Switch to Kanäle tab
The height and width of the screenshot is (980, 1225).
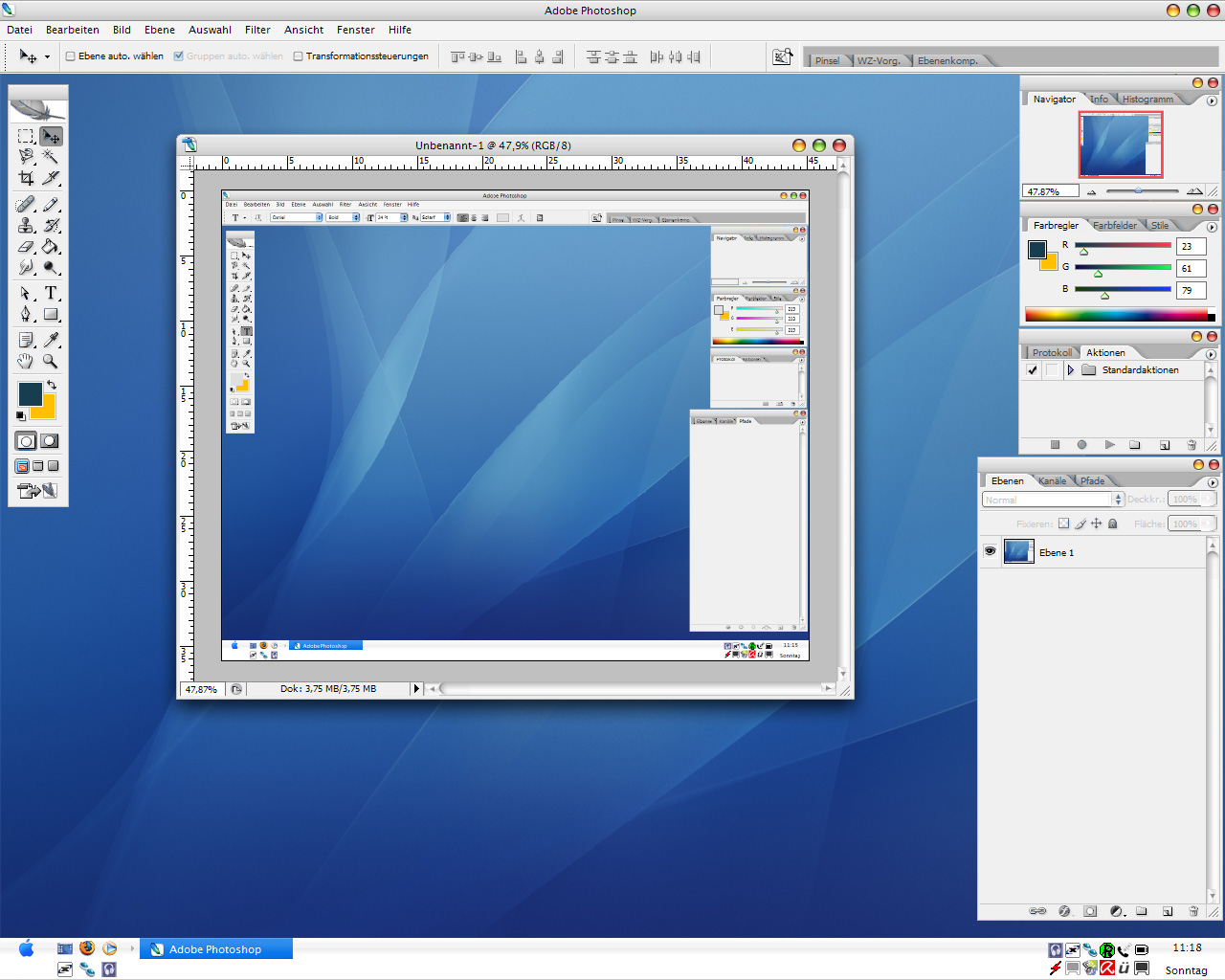coord(1052,480)
